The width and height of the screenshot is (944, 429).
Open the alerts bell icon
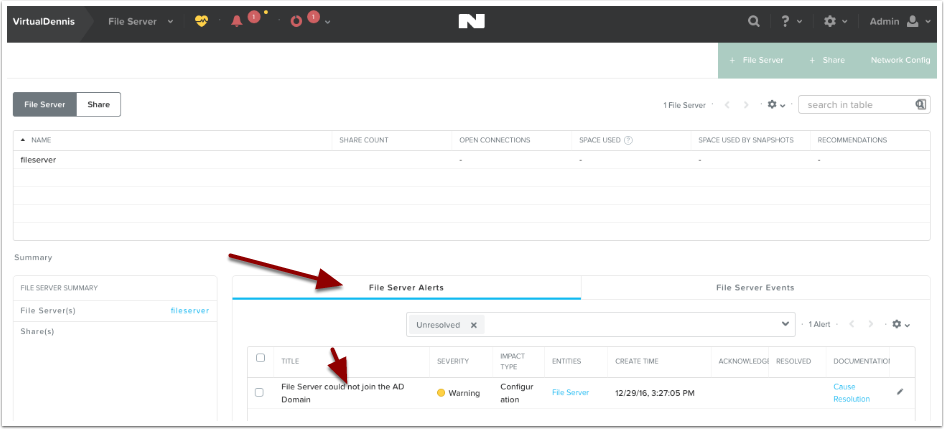(x=237, y=21)
